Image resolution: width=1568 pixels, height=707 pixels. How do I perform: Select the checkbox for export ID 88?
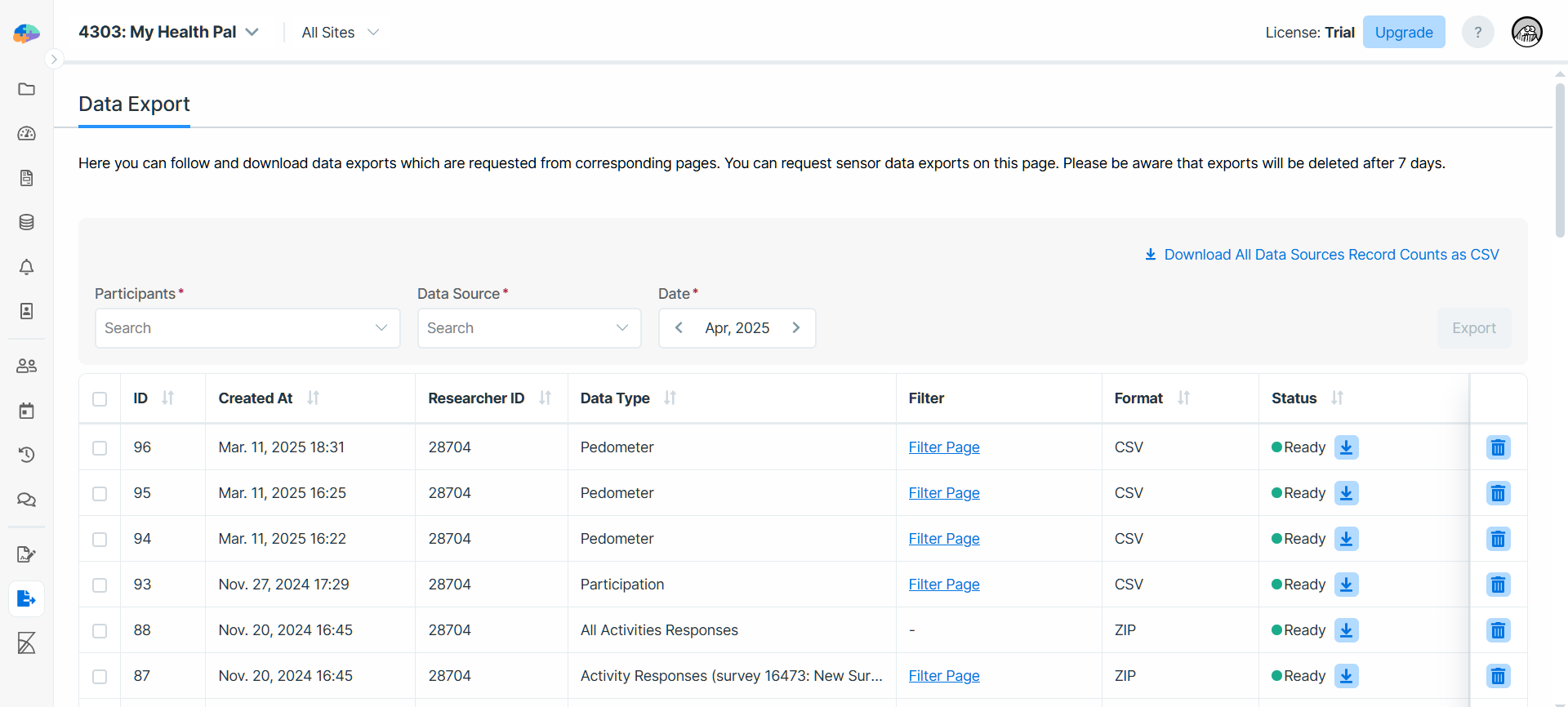tap(100, 631)
